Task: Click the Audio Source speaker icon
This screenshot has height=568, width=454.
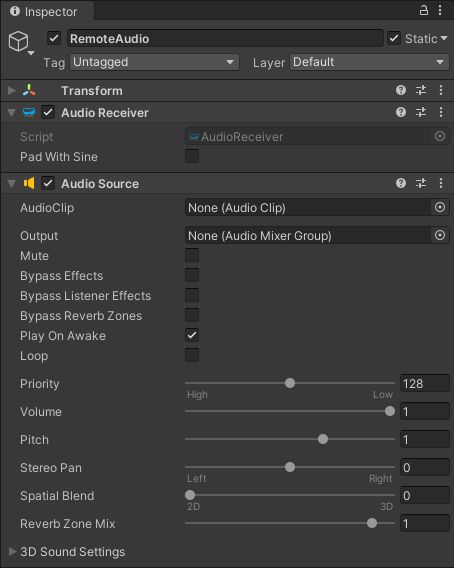Action: (x=29, y=183)
